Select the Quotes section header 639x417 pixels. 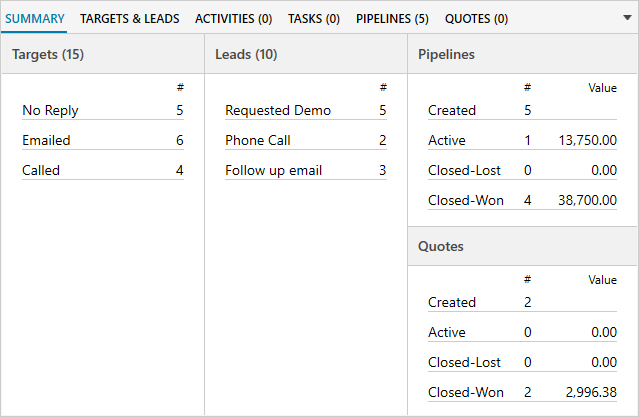[440, 246]
